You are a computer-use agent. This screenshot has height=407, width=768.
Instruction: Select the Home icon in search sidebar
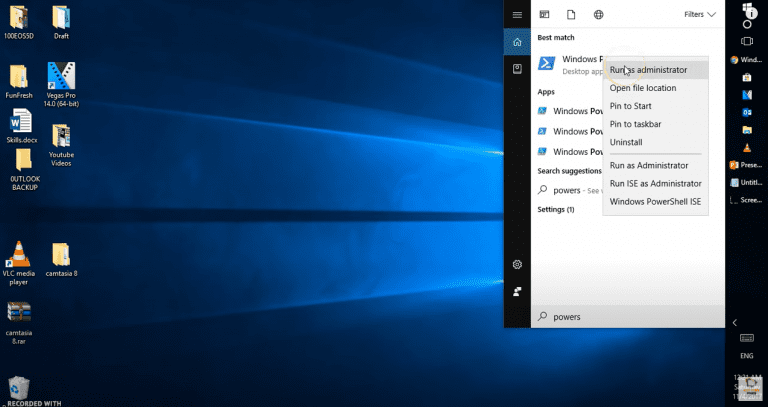point(517,42)
